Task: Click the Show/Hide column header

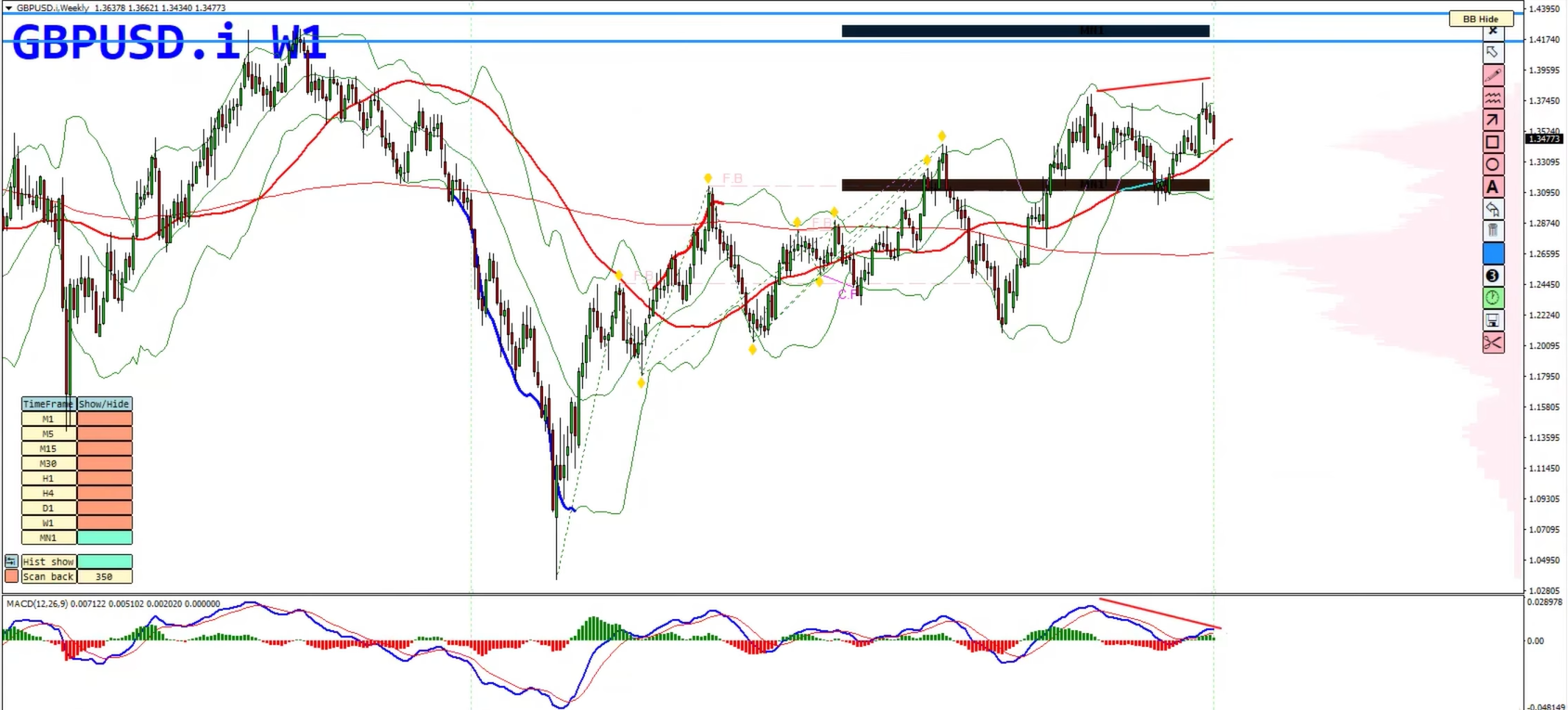Action: (x=104, y=404)
